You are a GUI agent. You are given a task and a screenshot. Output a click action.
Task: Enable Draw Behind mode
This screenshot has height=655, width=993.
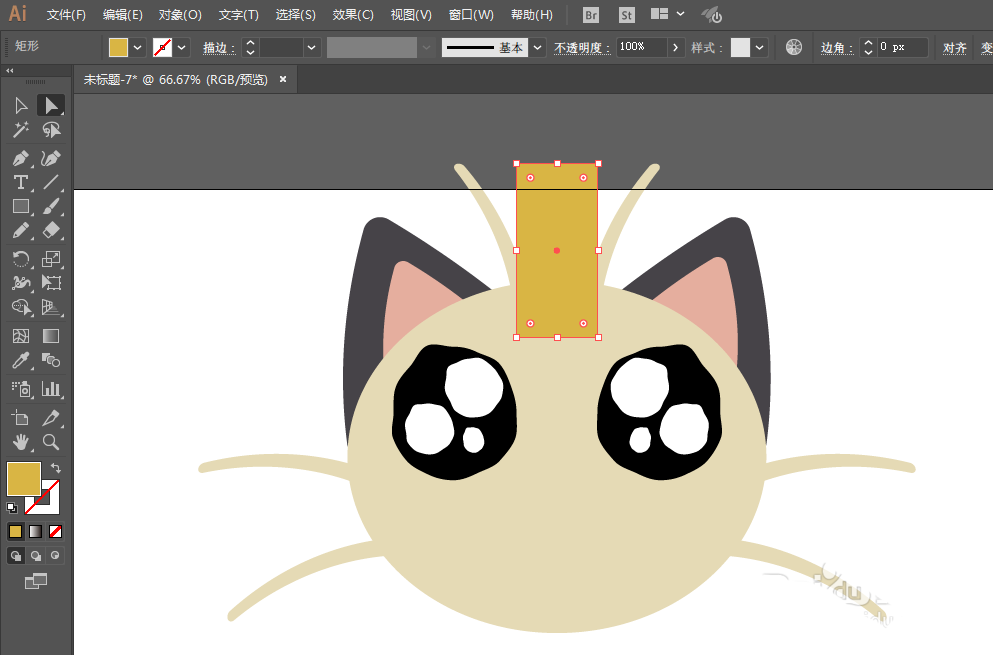click(x=36, y=556)
